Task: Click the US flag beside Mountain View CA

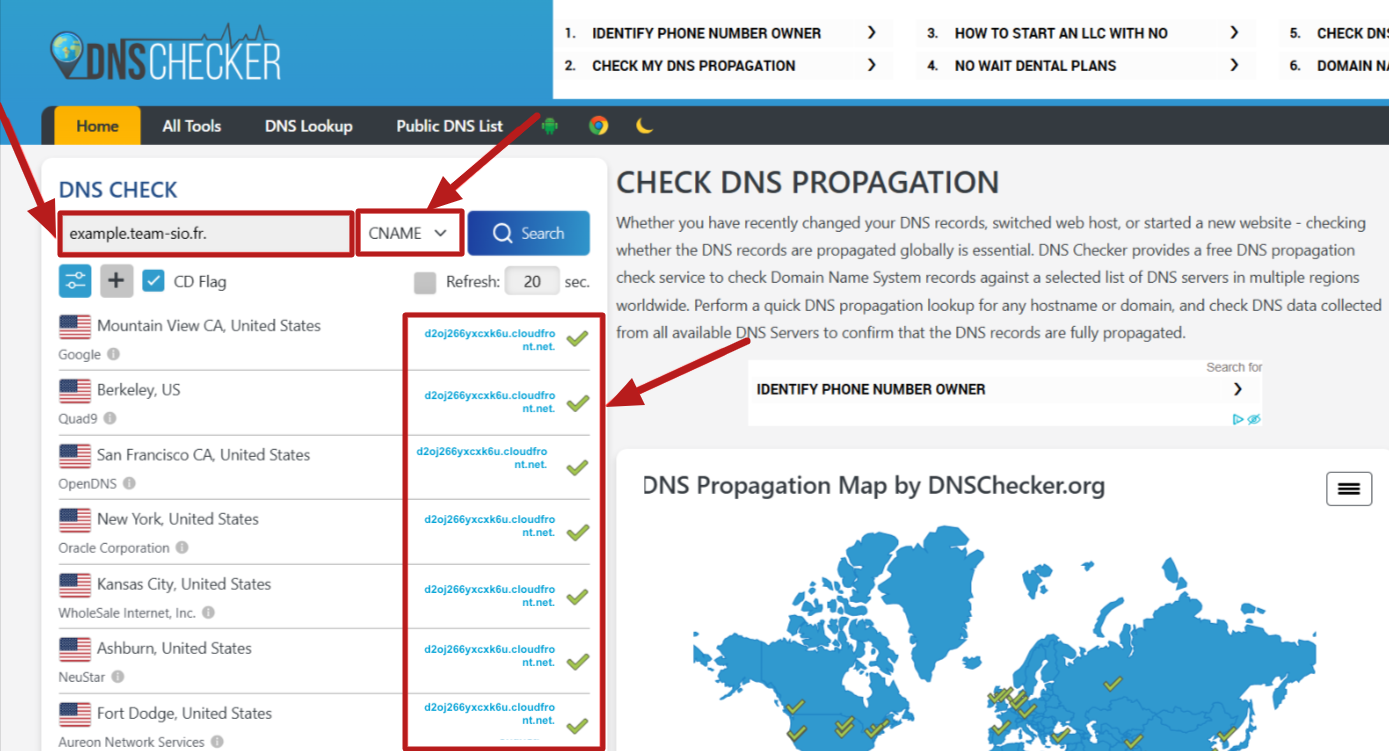Action: 75,327
